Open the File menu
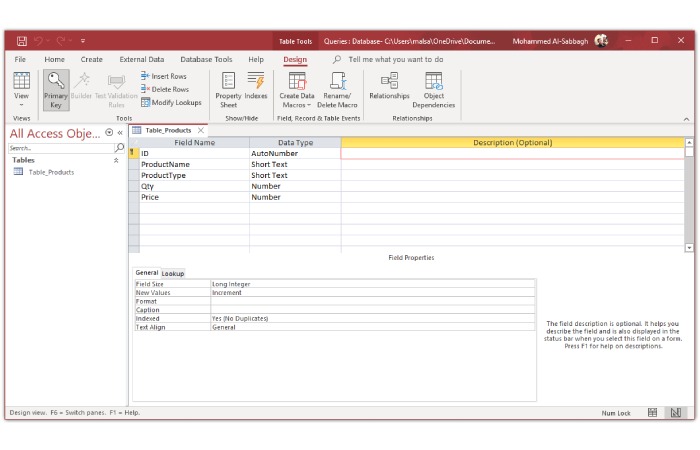 point(20,59)
